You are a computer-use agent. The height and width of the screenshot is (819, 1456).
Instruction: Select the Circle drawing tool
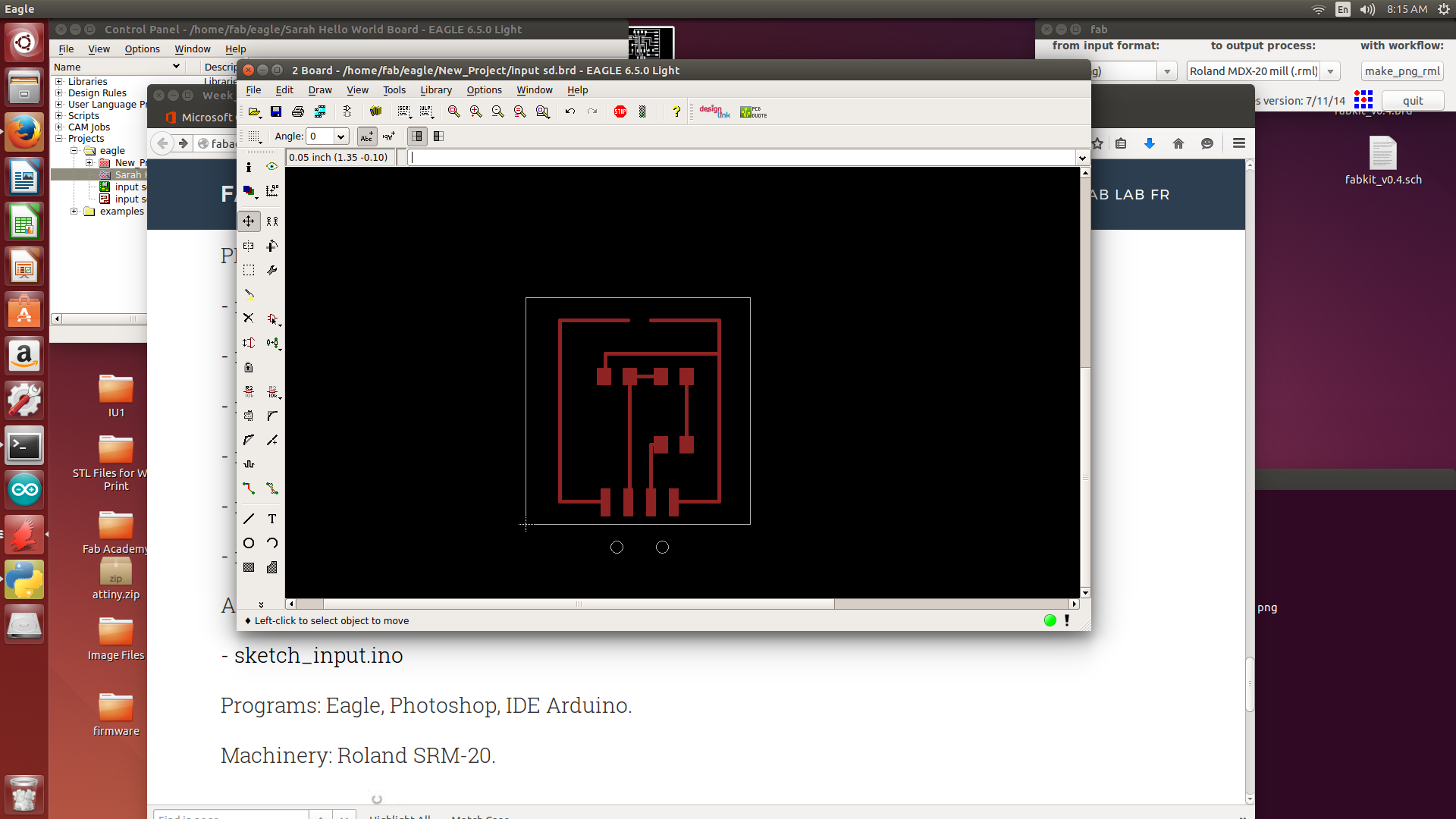[x=249, y=544]
